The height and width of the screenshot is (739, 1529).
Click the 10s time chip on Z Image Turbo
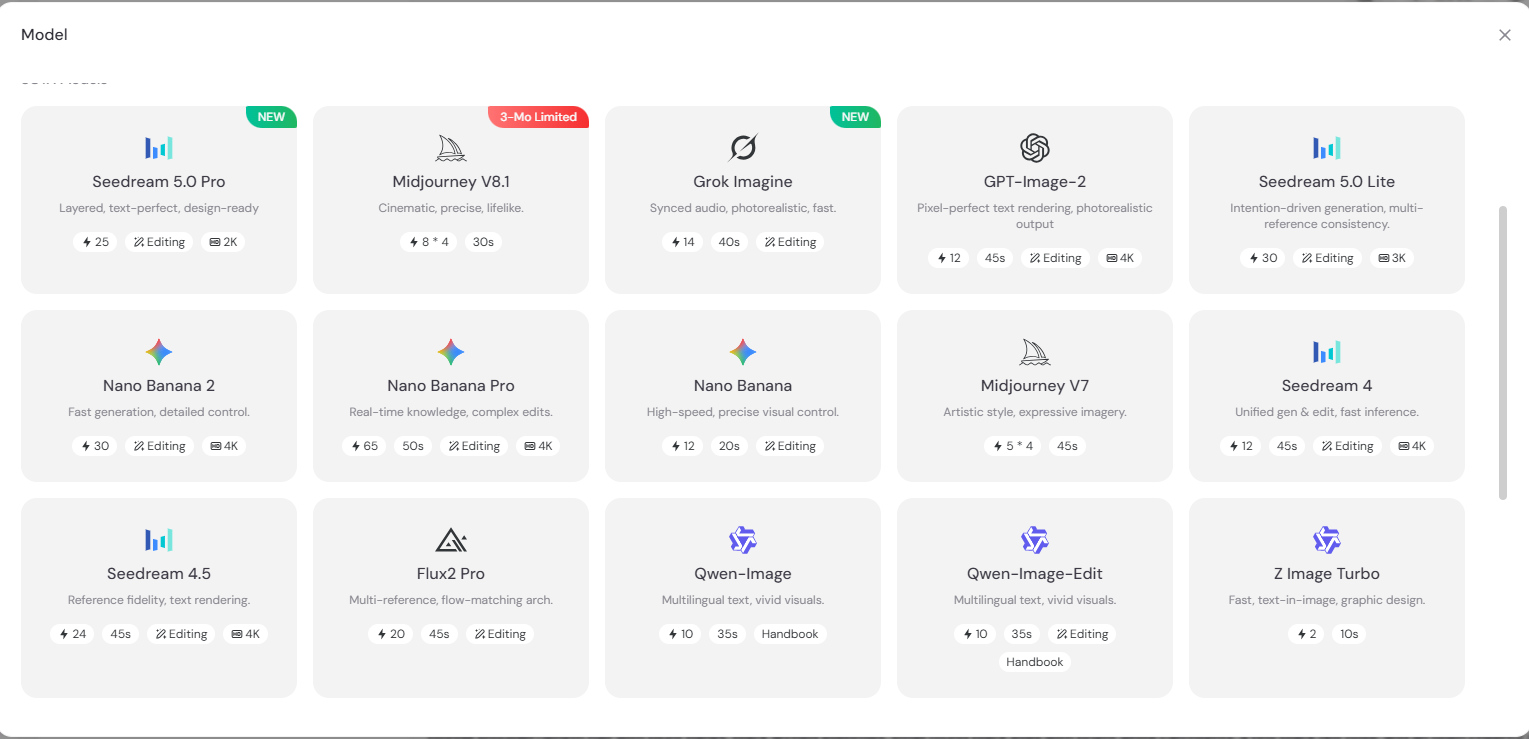tap(1349, 634)
